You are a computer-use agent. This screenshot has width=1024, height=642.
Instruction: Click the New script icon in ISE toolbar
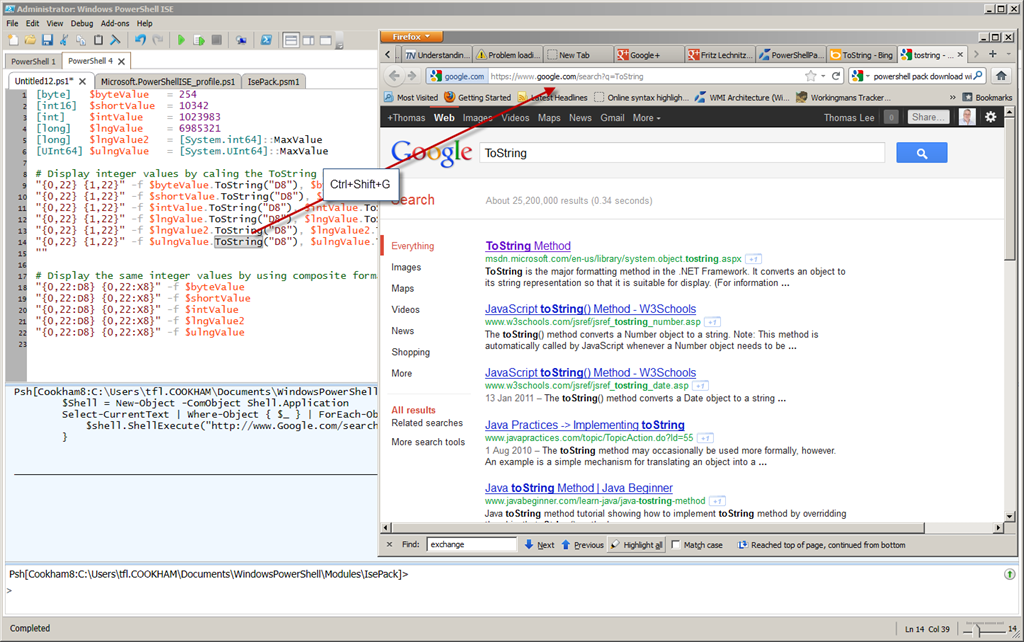13,40
